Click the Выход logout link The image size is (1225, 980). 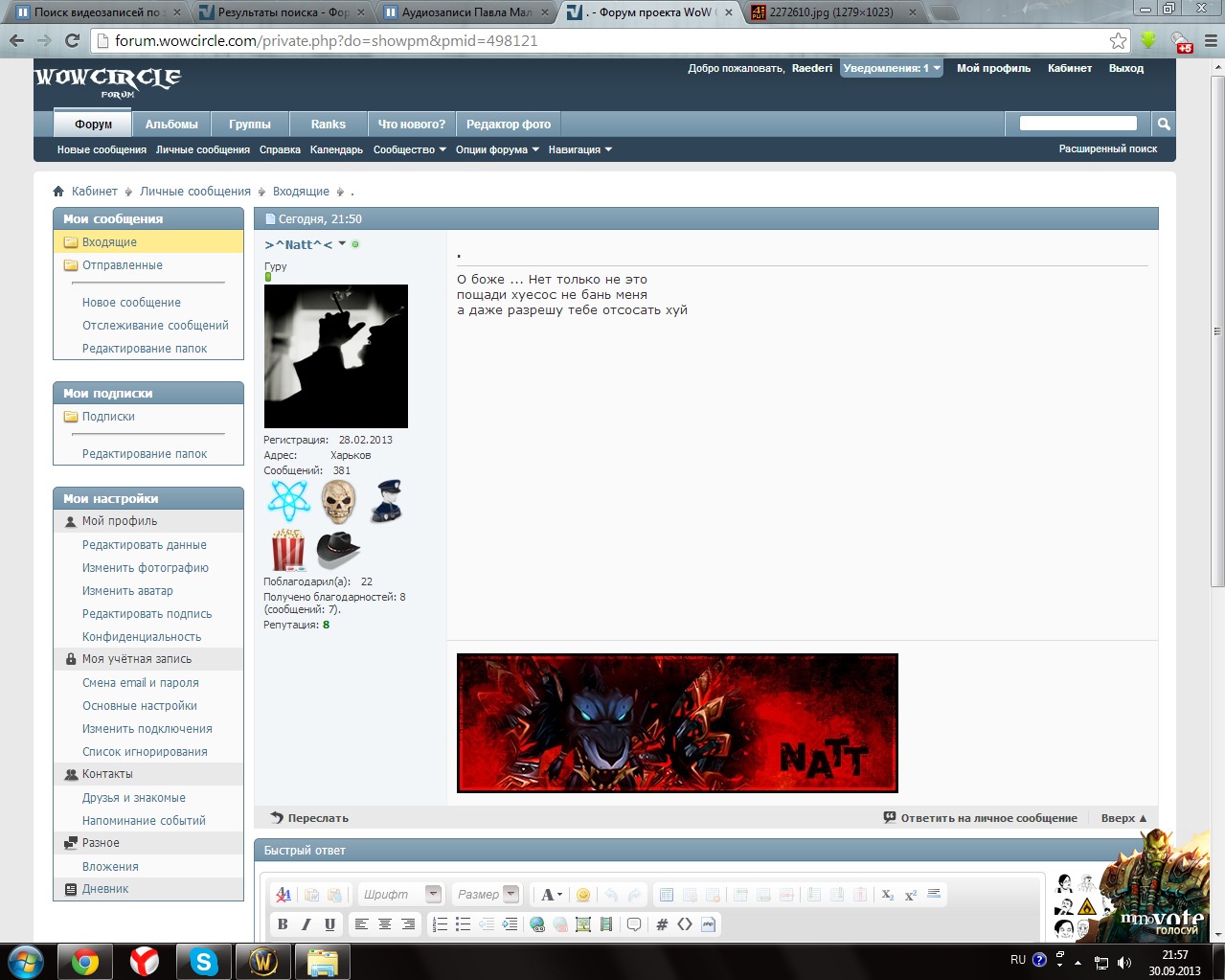(1126, 68)
